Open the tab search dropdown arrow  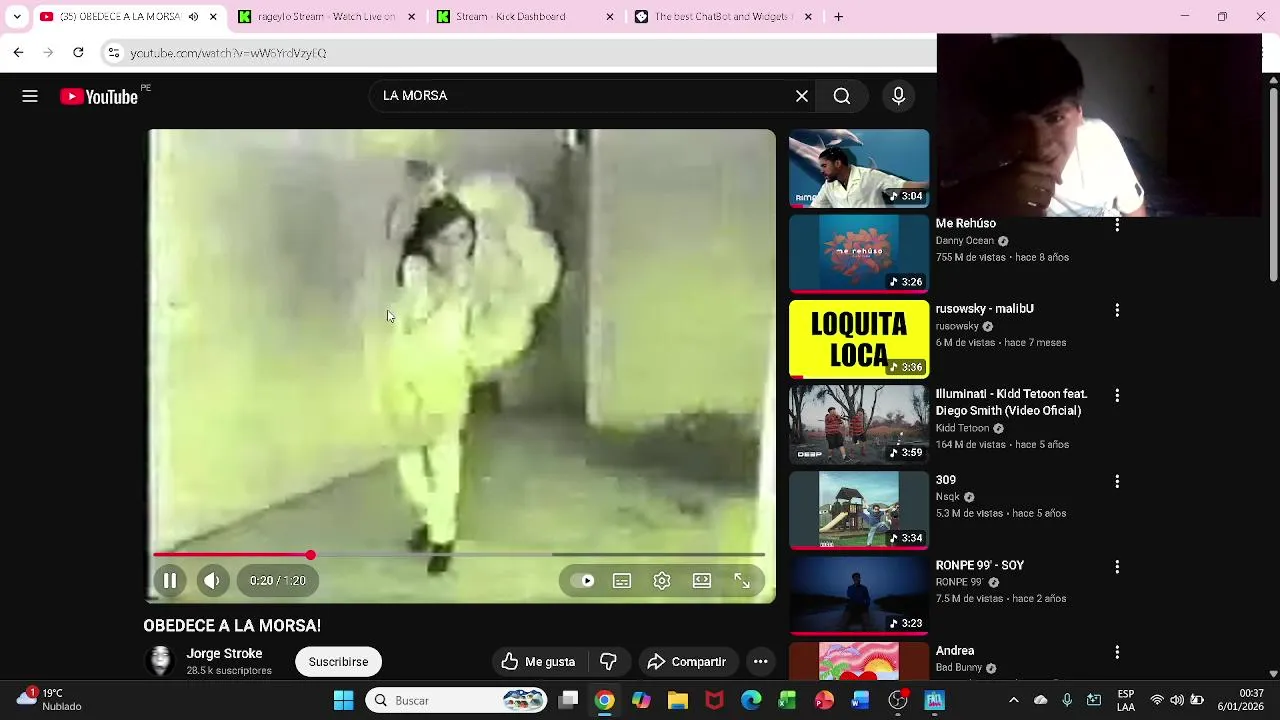[x=16, y=16]
